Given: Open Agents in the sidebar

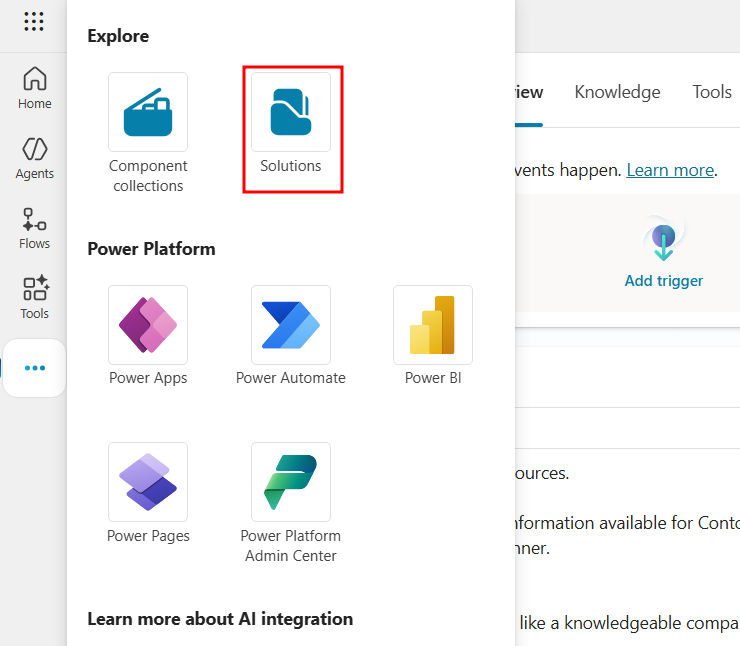Looking at the screenshot, I should pos(34,159).
